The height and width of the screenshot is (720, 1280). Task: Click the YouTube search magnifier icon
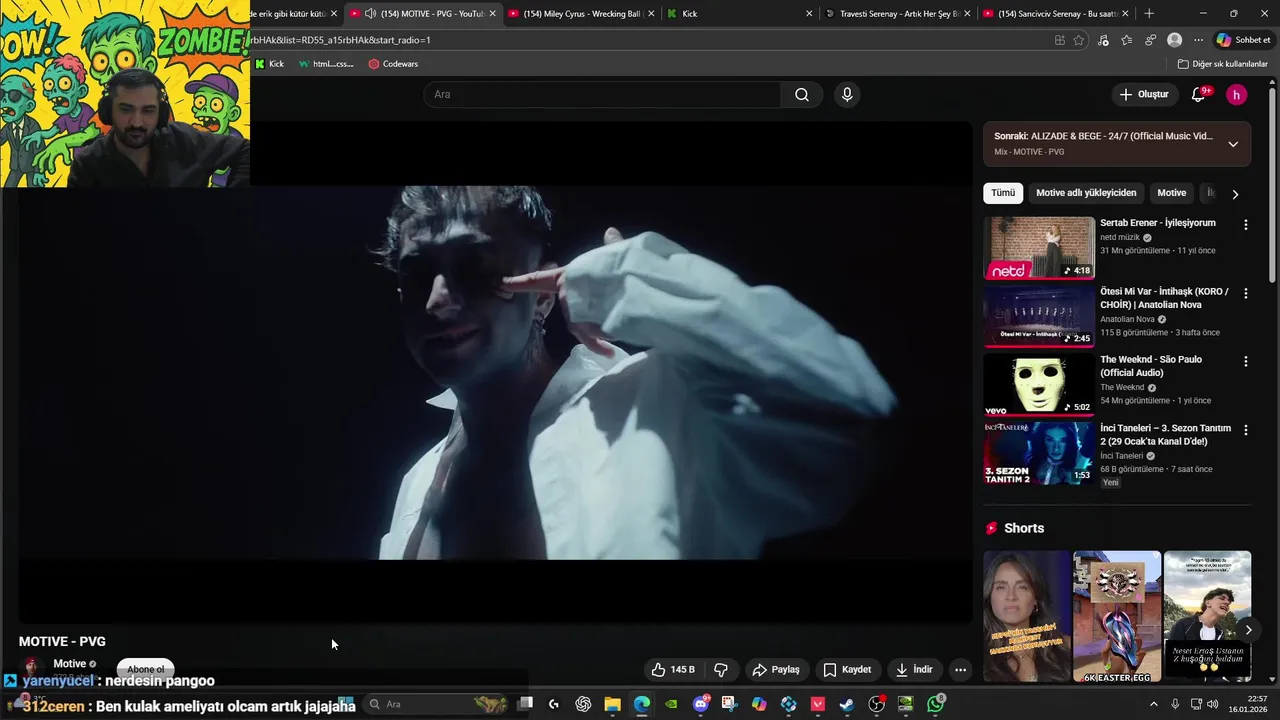[x=802, y=94]
